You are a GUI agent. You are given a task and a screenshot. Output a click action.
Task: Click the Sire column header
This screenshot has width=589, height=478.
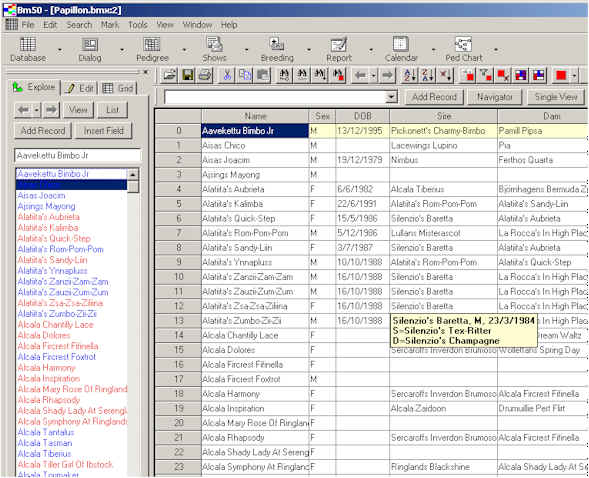(x=443, y=116)
